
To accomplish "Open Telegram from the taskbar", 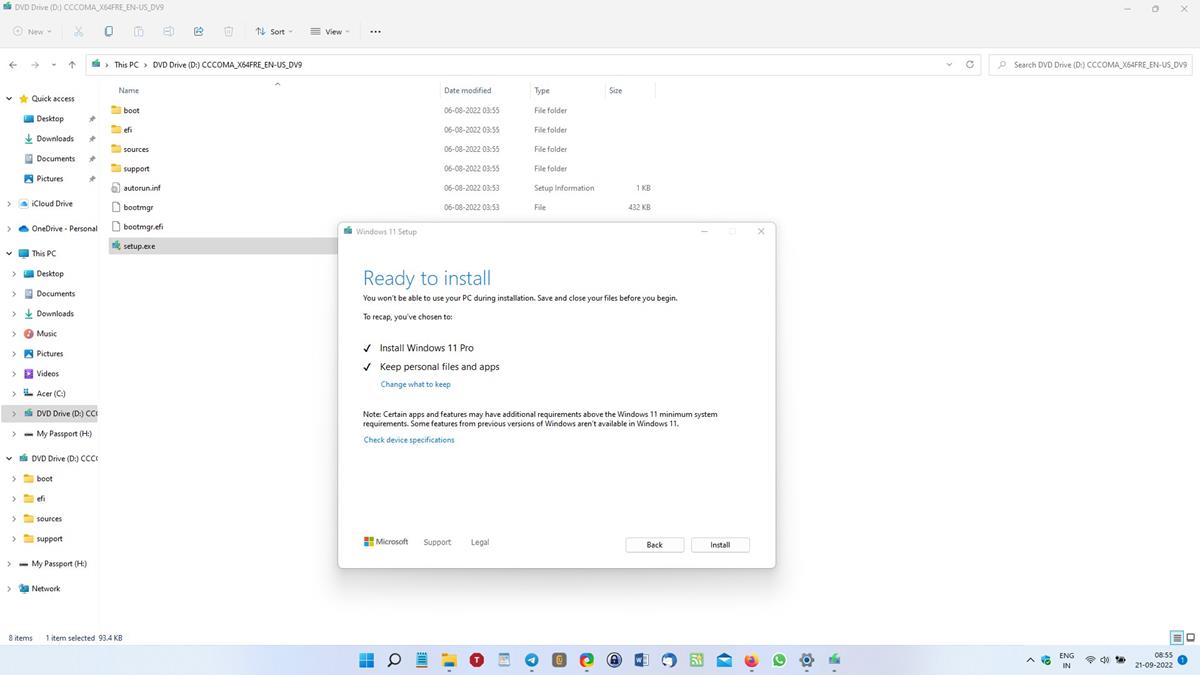I will pos(531,660).
